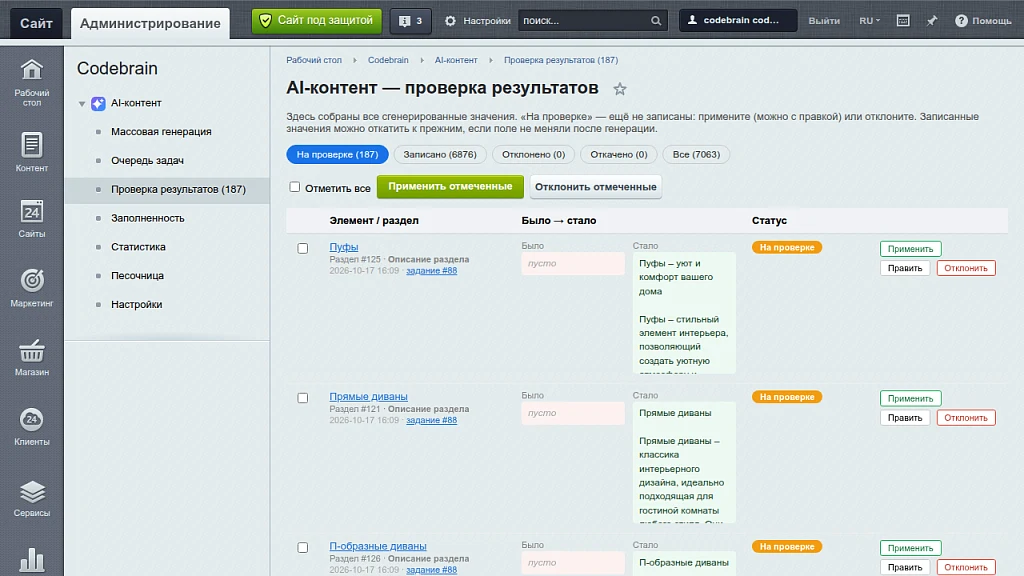The image size is (1024, 576).
Task: Open the analytics bar chart sidebar icon
Action: [31, 560]
